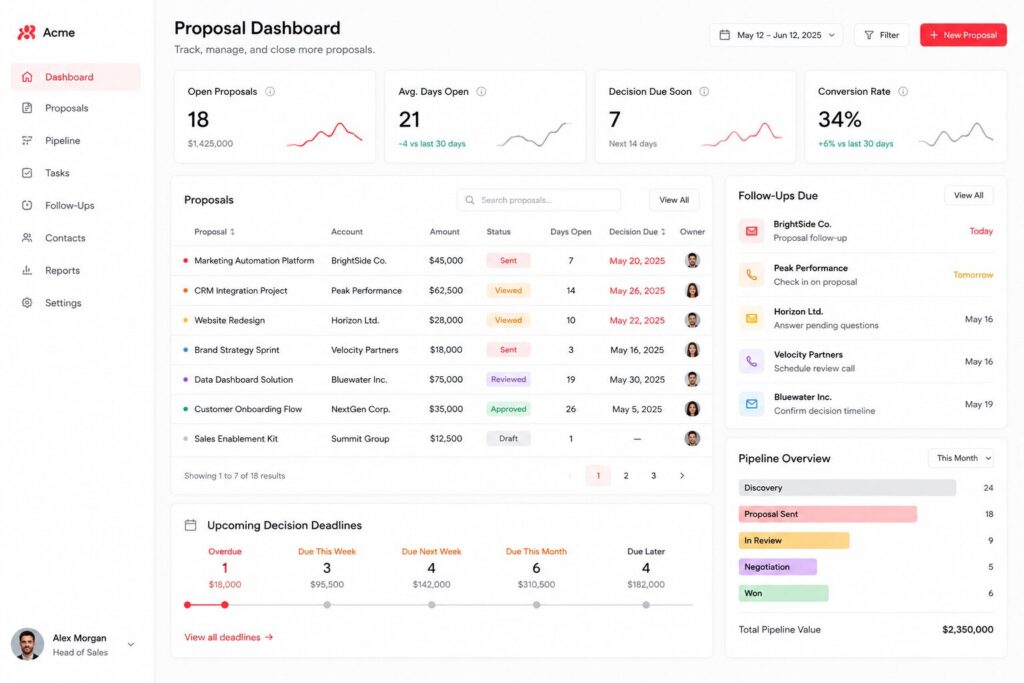Open Contacts in the sidebar
This screenshot has width=1024, height=683.
[x=76, y=238]
